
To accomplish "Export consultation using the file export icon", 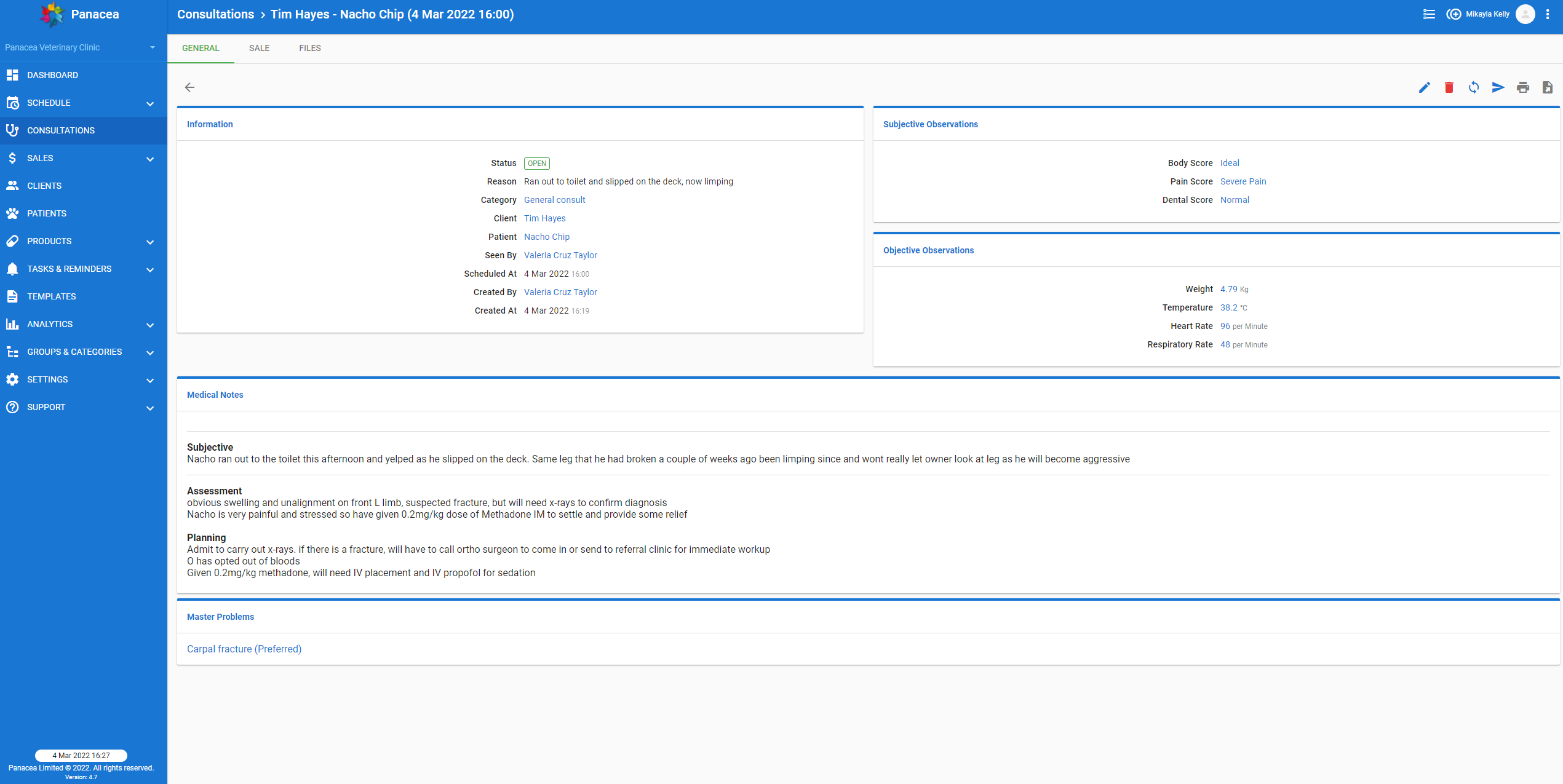I will coord(1548,87).
